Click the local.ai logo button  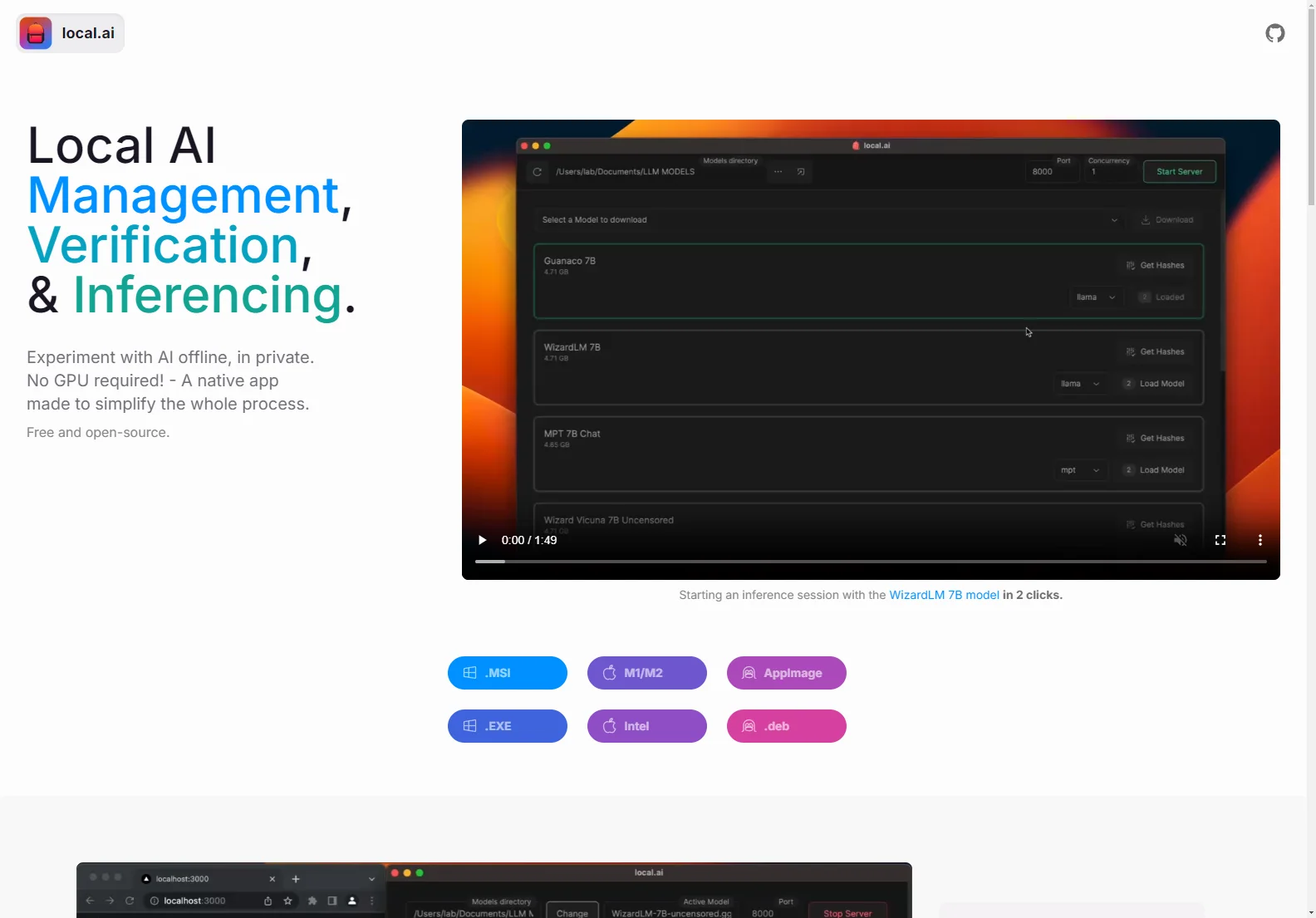71,33
